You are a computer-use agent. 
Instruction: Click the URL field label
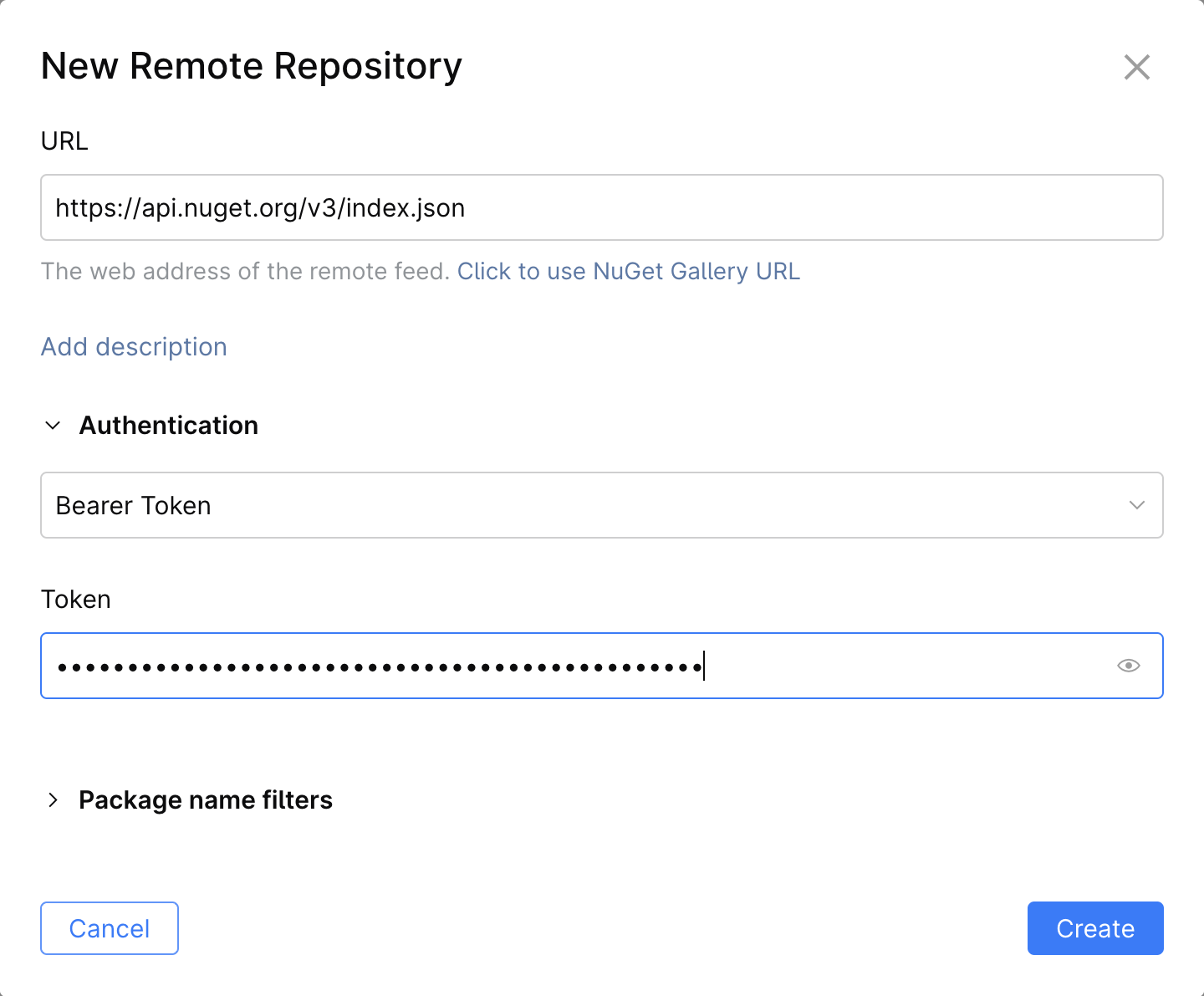tap(64, 140)
